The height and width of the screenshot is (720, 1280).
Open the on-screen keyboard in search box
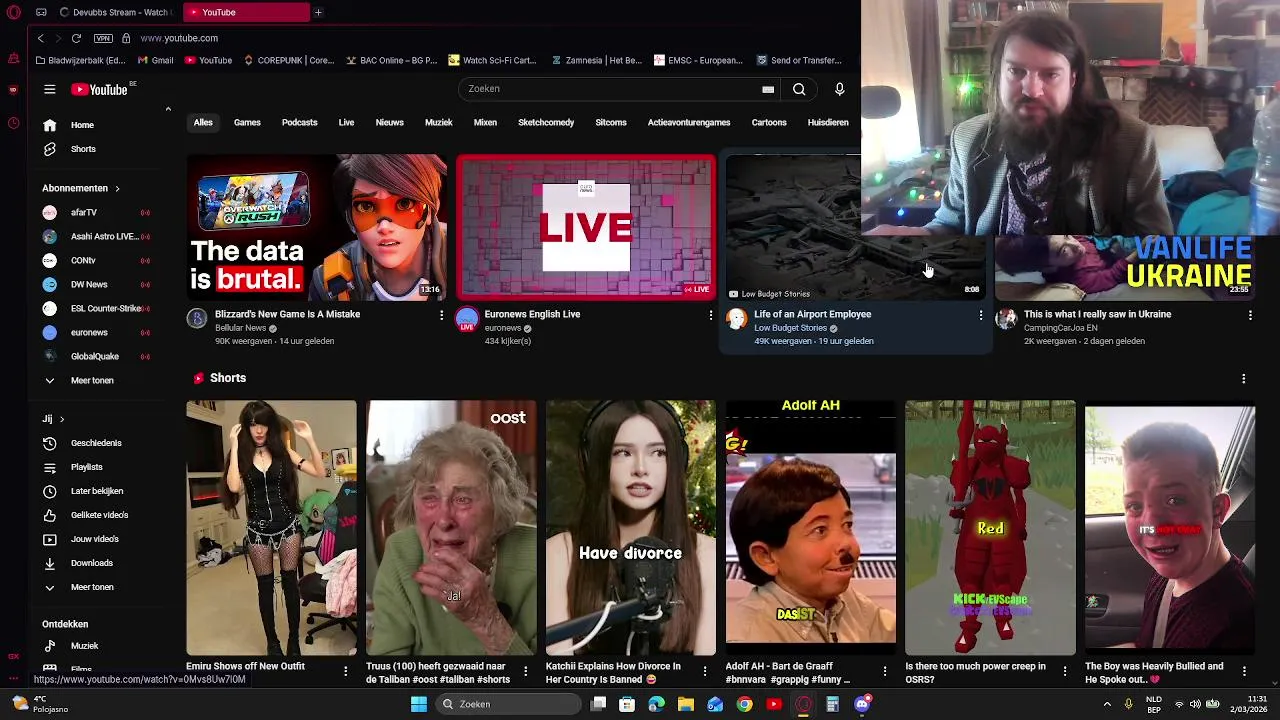pos(768,89)
